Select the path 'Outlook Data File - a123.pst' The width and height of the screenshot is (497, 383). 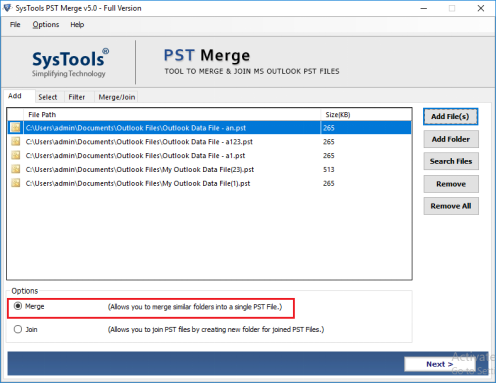click(139, 142)
